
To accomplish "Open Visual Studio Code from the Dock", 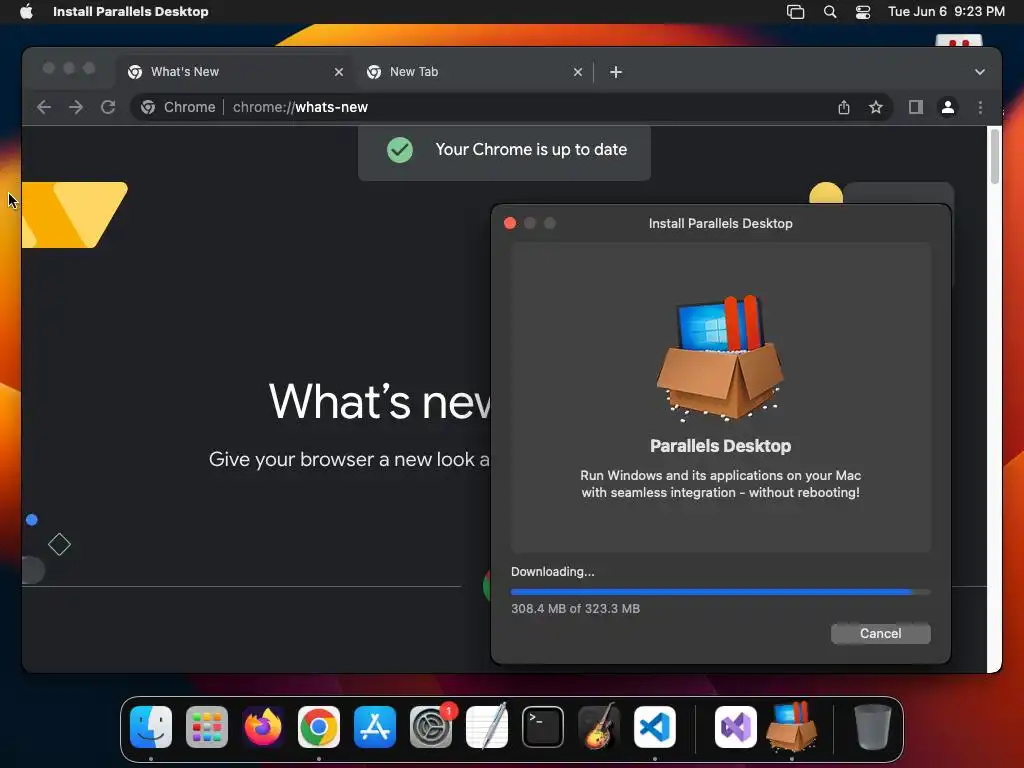I will pyautogui.click(x=655, y=727).
